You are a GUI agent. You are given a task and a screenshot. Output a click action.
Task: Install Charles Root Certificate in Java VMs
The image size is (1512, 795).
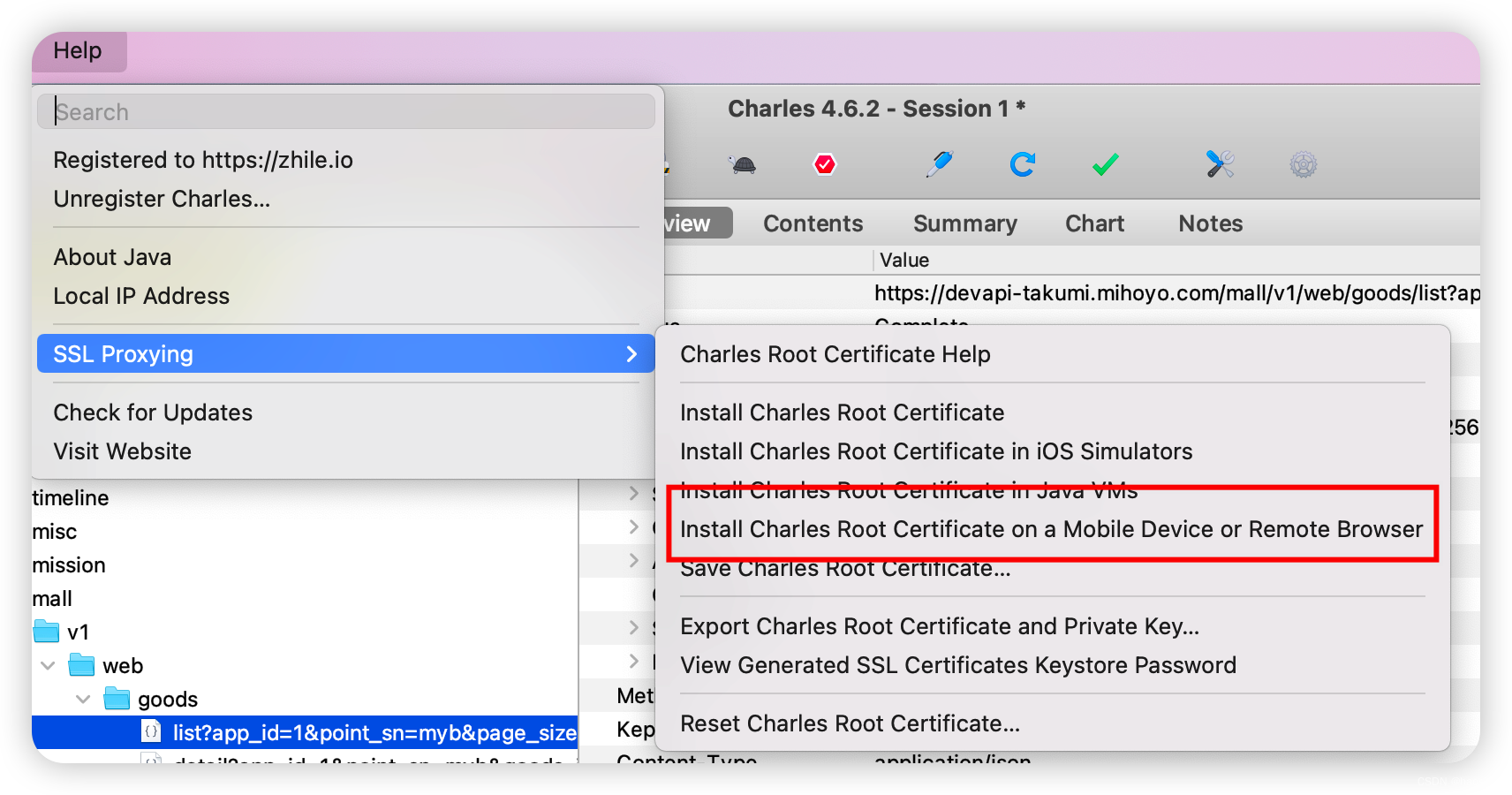pos(909,490)
